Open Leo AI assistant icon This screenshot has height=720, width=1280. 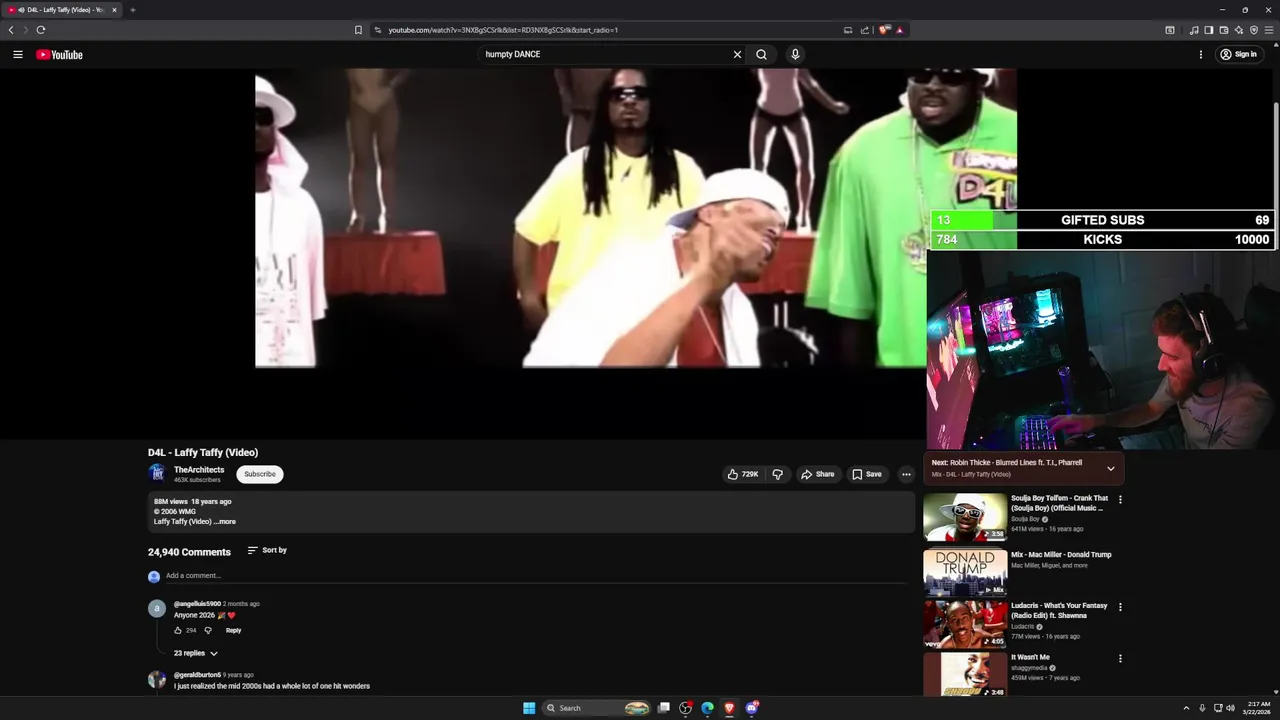1238,30
